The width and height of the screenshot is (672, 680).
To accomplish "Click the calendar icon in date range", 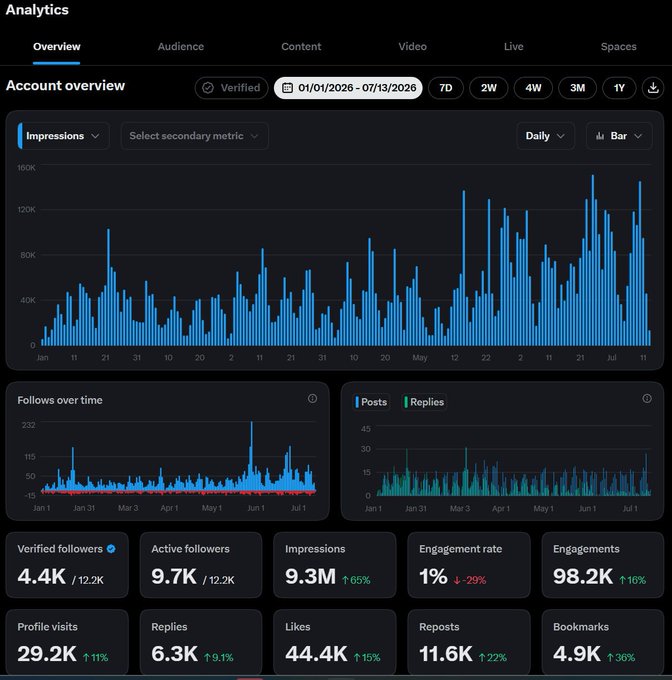I will pyautogui.click(x=287, y=88).
